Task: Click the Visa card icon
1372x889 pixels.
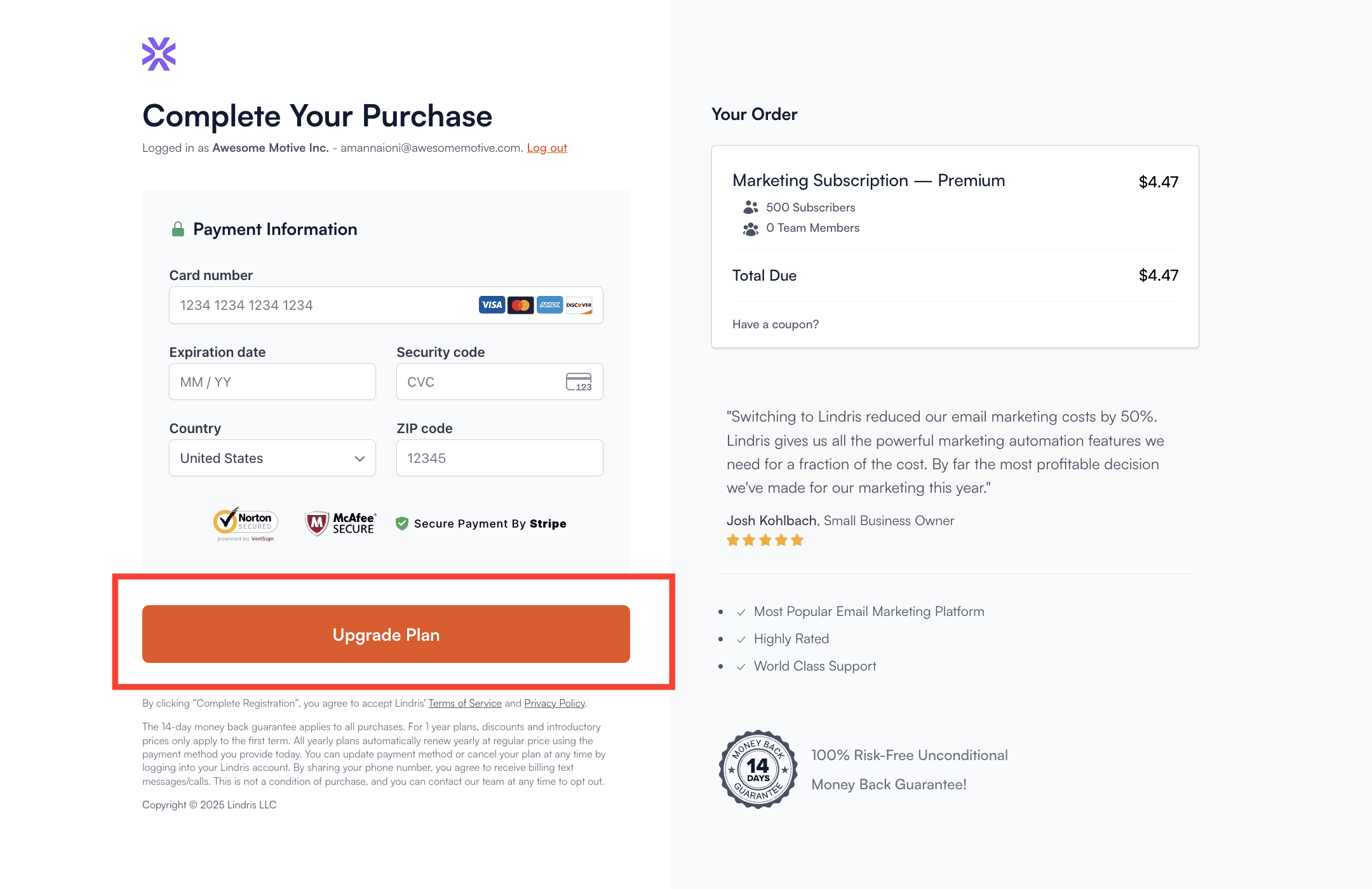Action: [492, 305]
